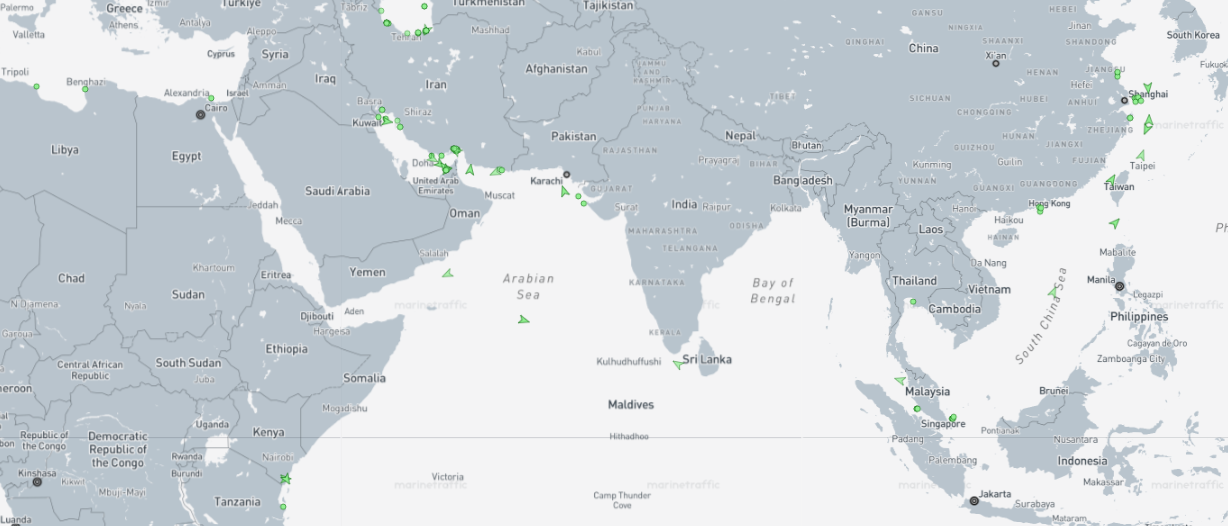This screenshot has width=1228, height=526.
Task: Open the Manila port circle marker
Action: (1120, 286)
